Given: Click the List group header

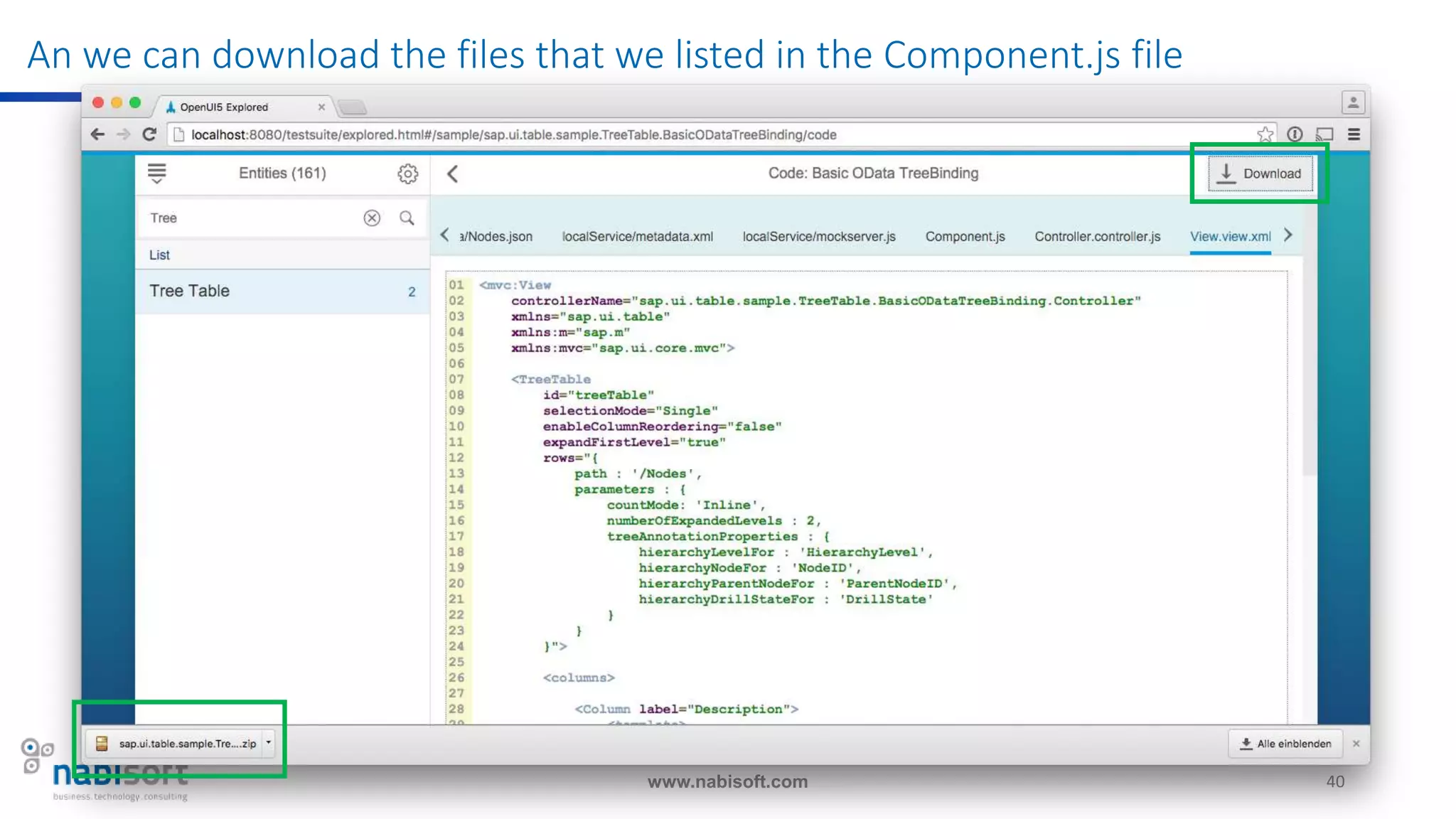Looking at the screenshot, I should (x=282, y=255).
